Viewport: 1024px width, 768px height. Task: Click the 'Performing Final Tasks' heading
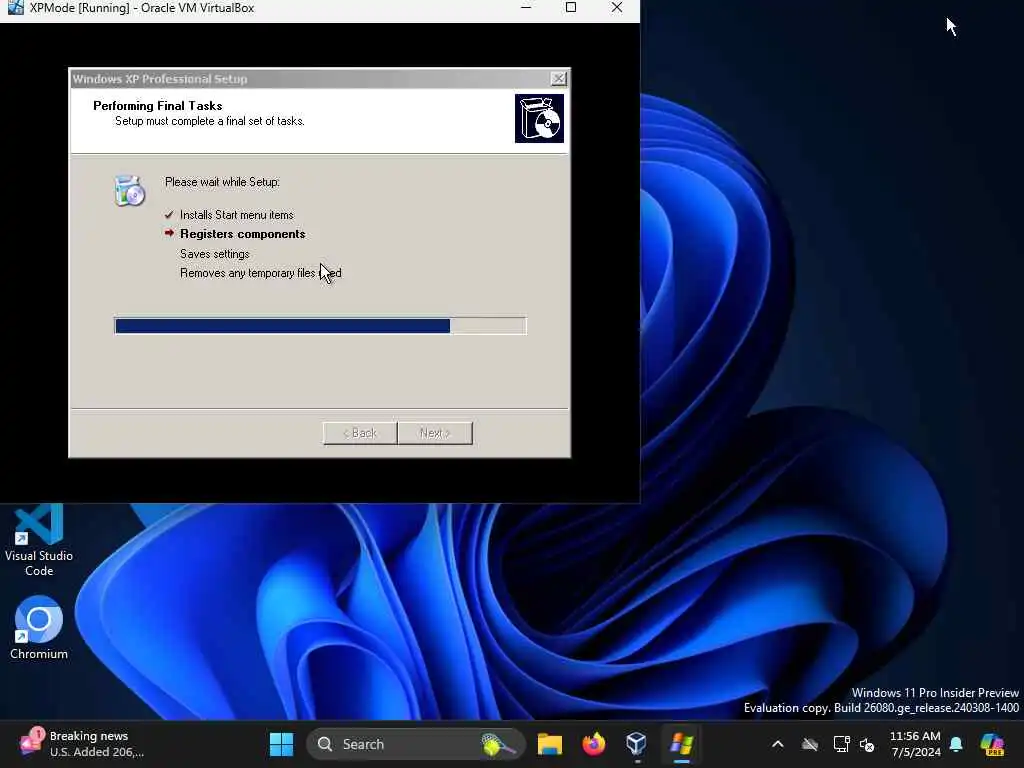[157, 106]
